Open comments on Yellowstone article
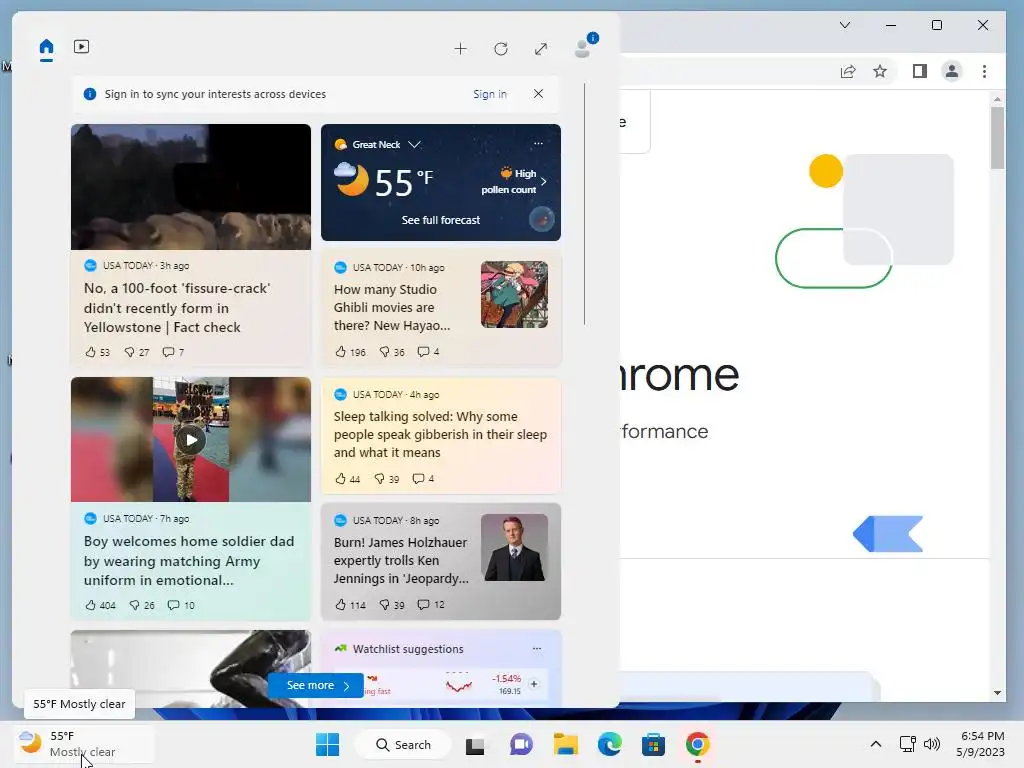Screen dimensions: 1024x768 (173, 352)
